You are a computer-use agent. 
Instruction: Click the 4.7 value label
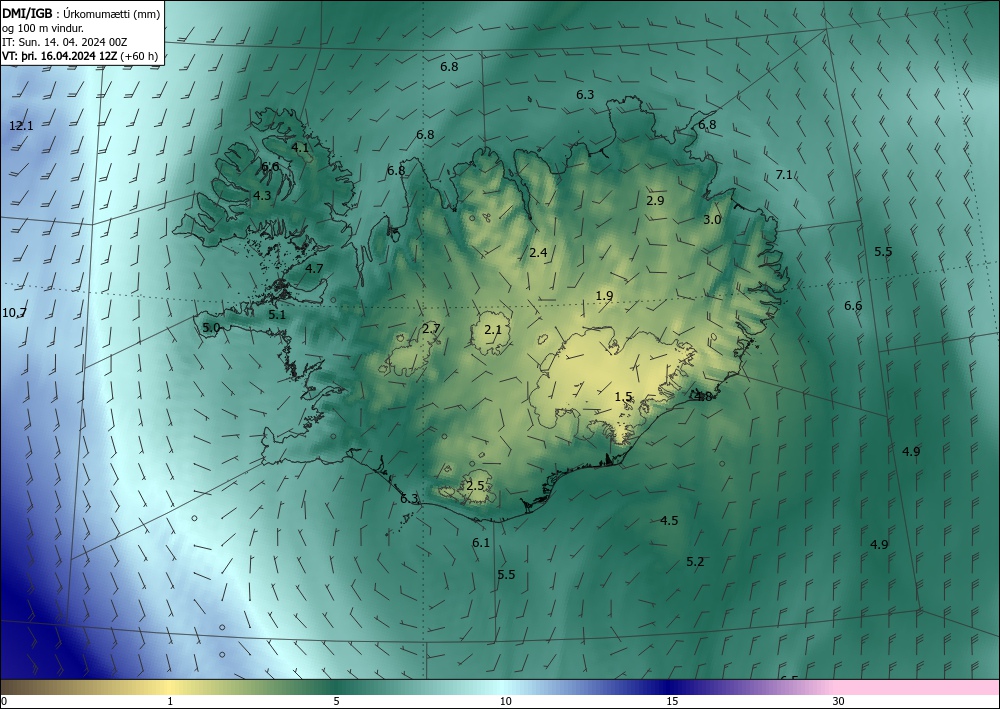click(x=314, y=269)
